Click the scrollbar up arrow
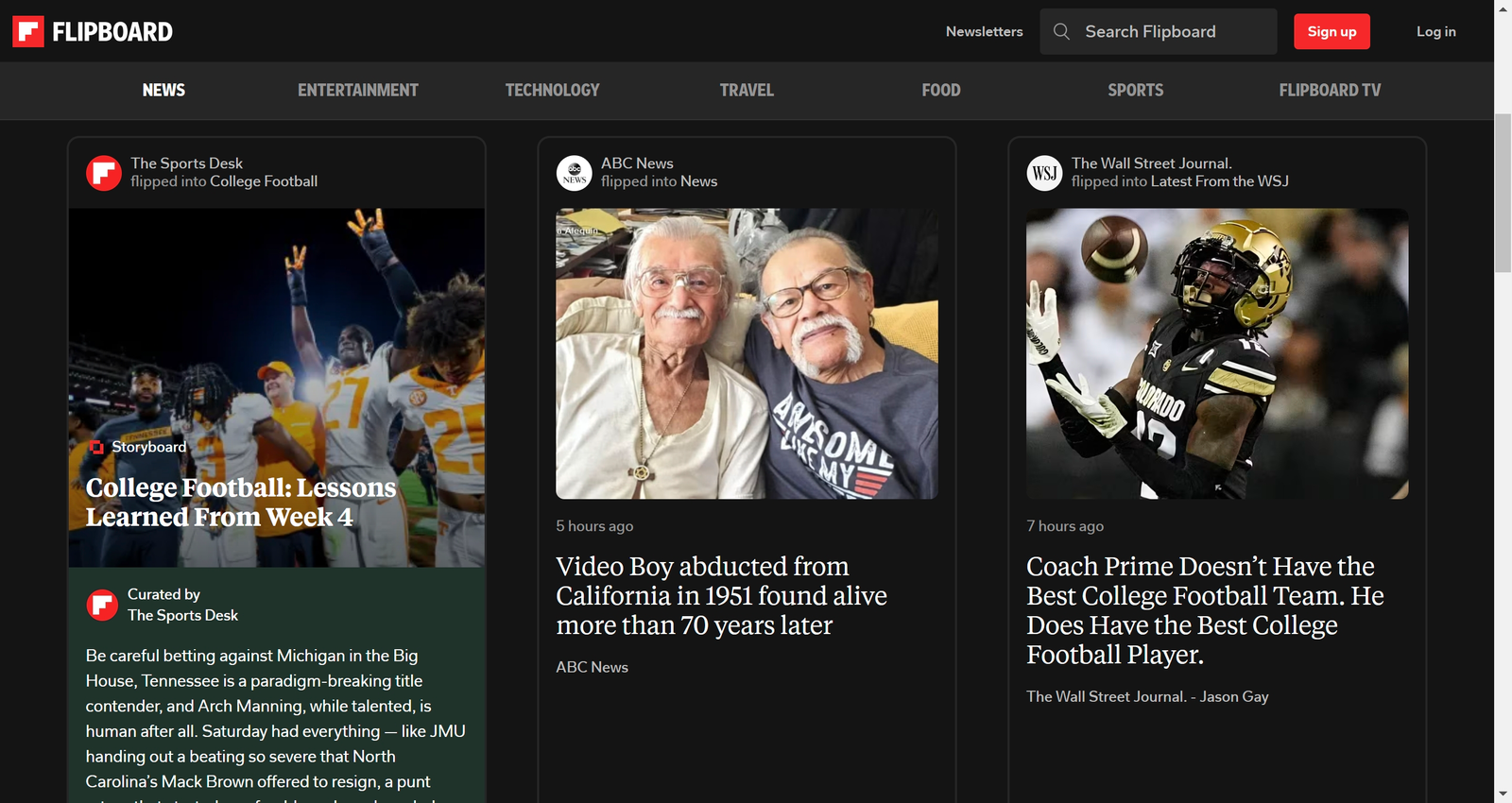Screen dimensions: 1512x803 click(1503, 9)
